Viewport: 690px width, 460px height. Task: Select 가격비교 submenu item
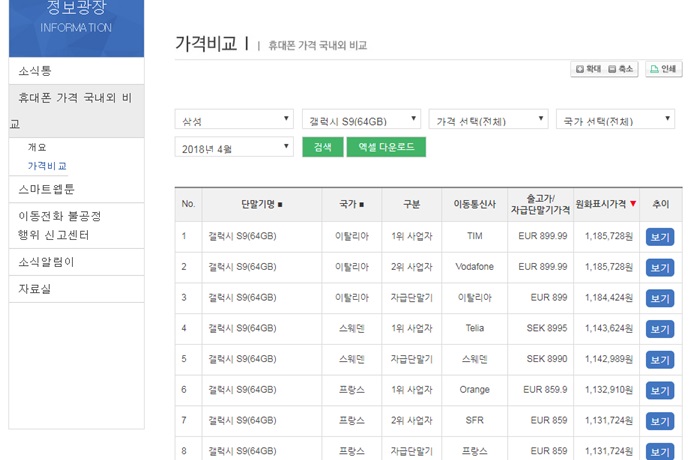click(47, 166)
